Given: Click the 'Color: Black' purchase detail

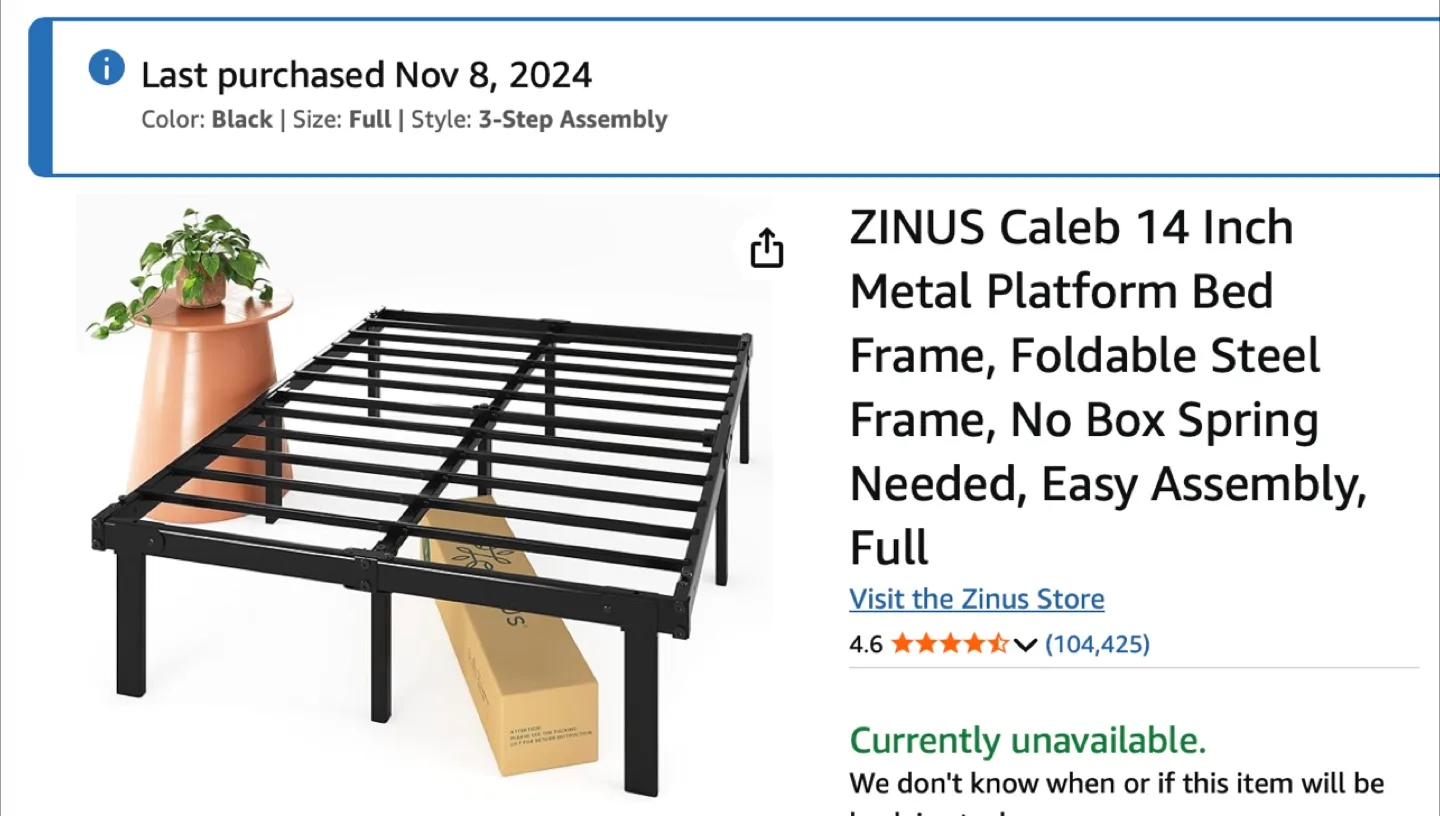Looking at the screenshot, I should (x=207, y=120).
